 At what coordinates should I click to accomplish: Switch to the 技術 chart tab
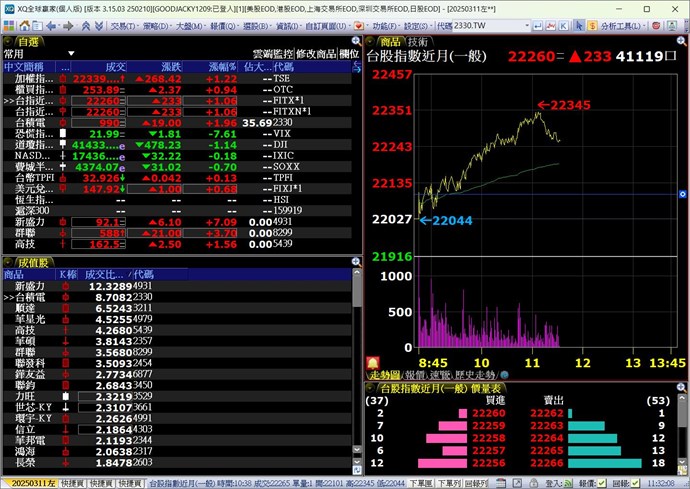[x=418, y=42]
